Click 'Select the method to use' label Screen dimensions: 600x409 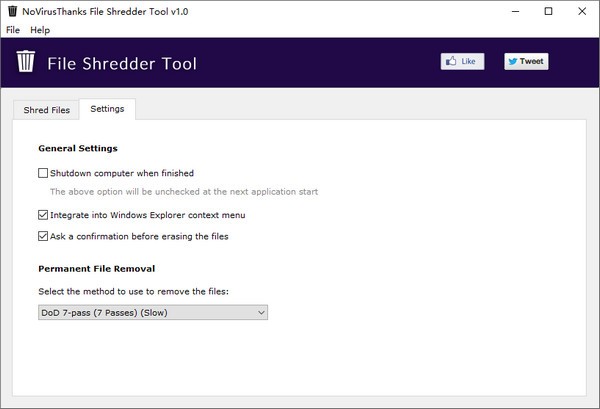point(134,292)
